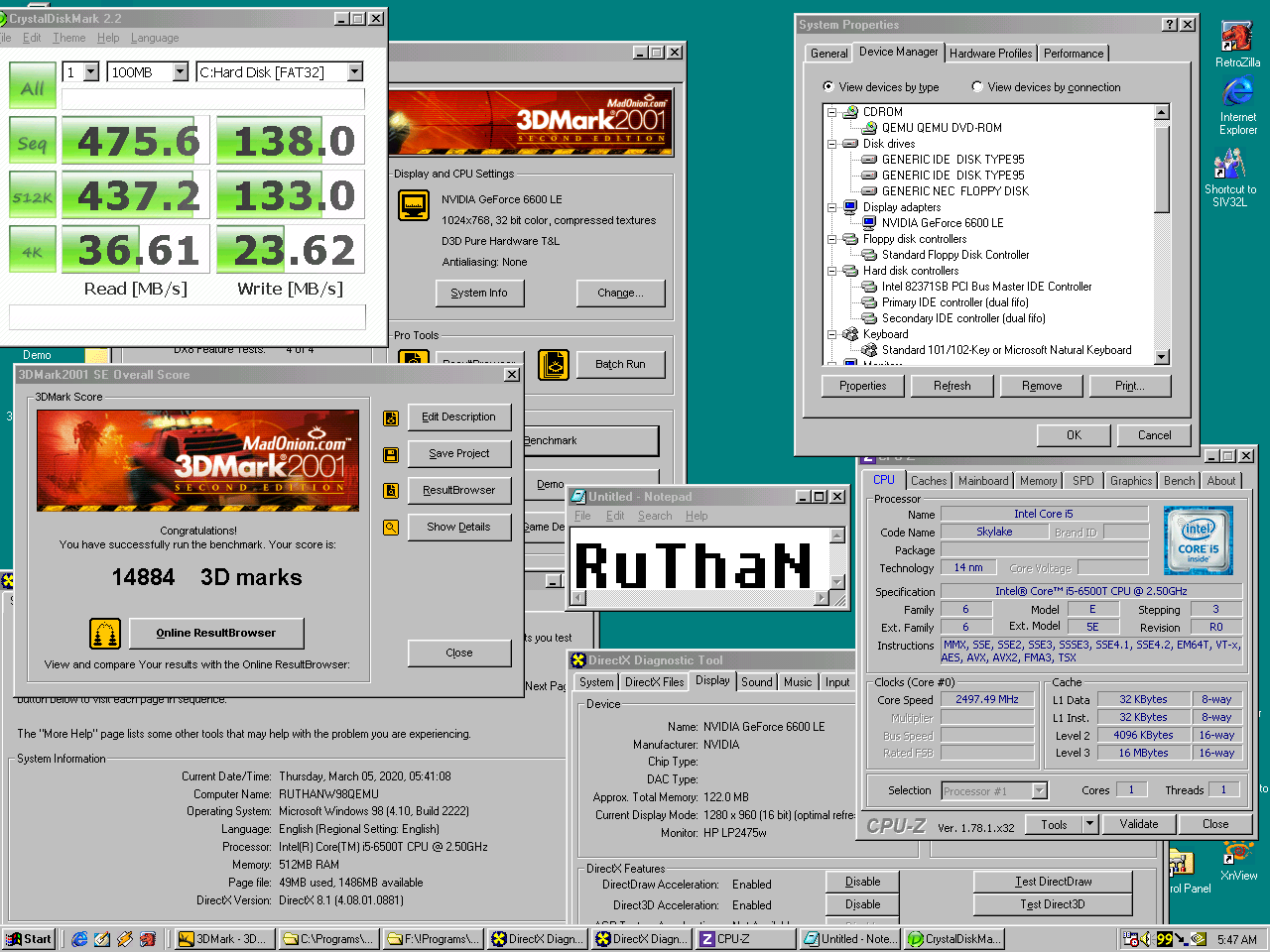1270x952 pixels.
Task: Click the Device Manager list scroll up arrow
Action: click(x=1162, y=113)
